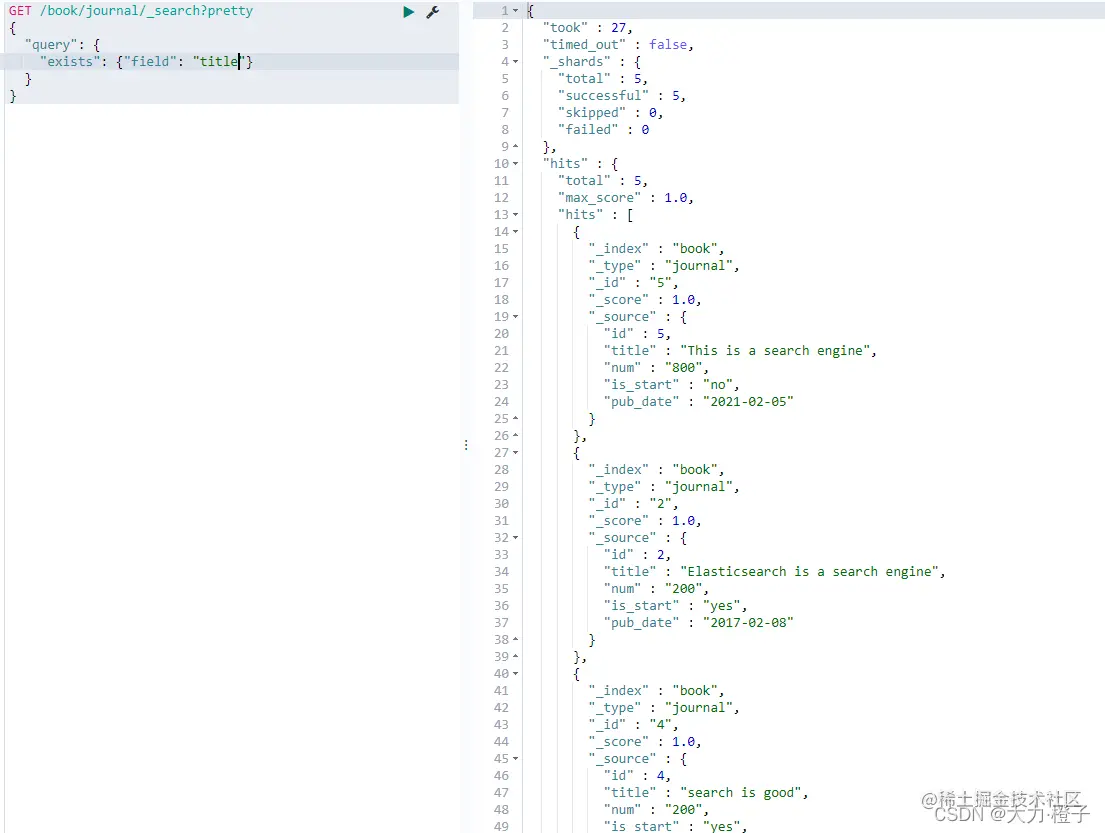The height and width of the screenshot is (833, 1105).
Task: Click "successful" : 5 line
Action: pos(622,95)
